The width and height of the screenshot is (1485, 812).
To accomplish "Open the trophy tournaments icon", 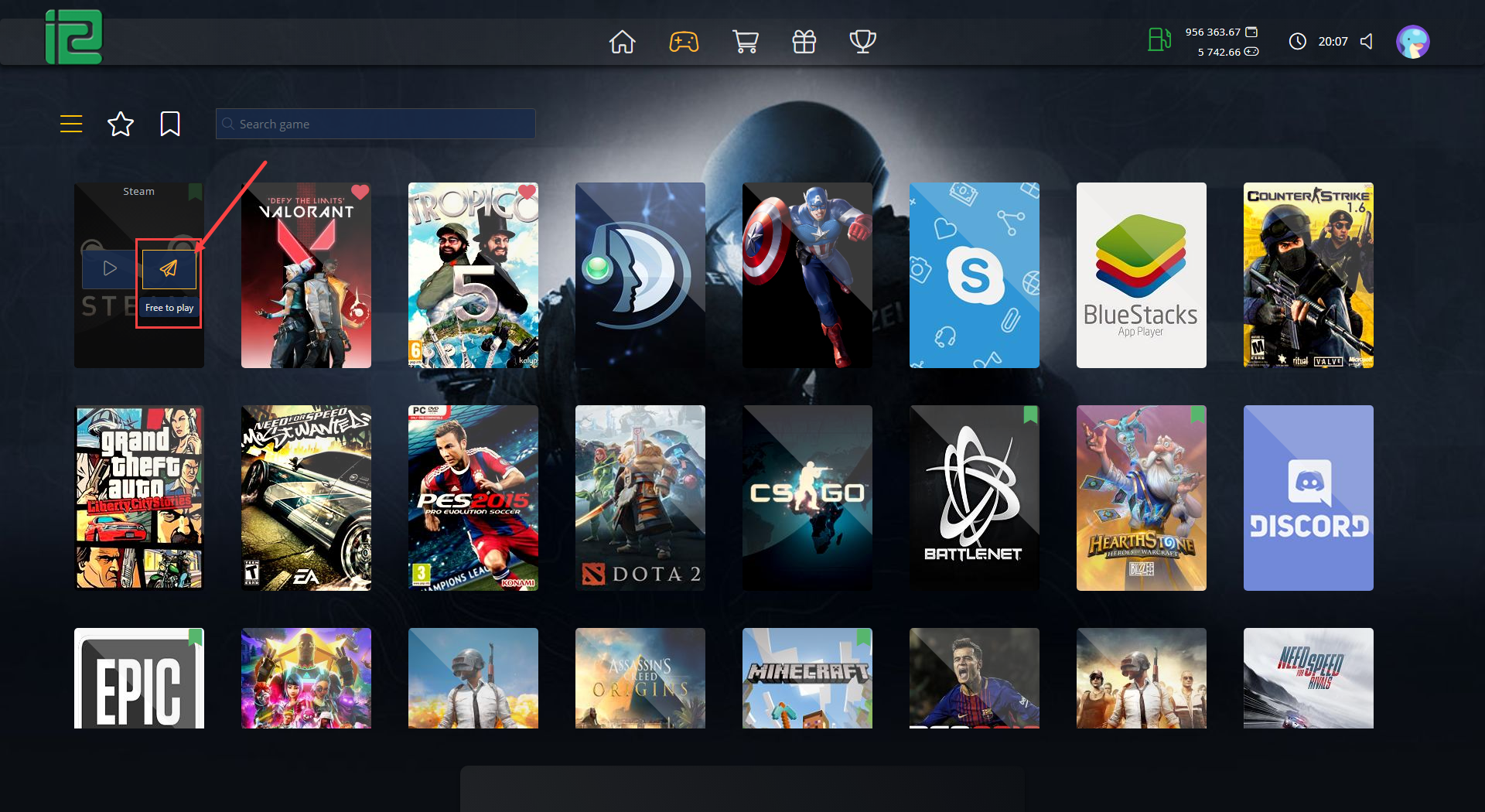I will [x=862, y=42].
